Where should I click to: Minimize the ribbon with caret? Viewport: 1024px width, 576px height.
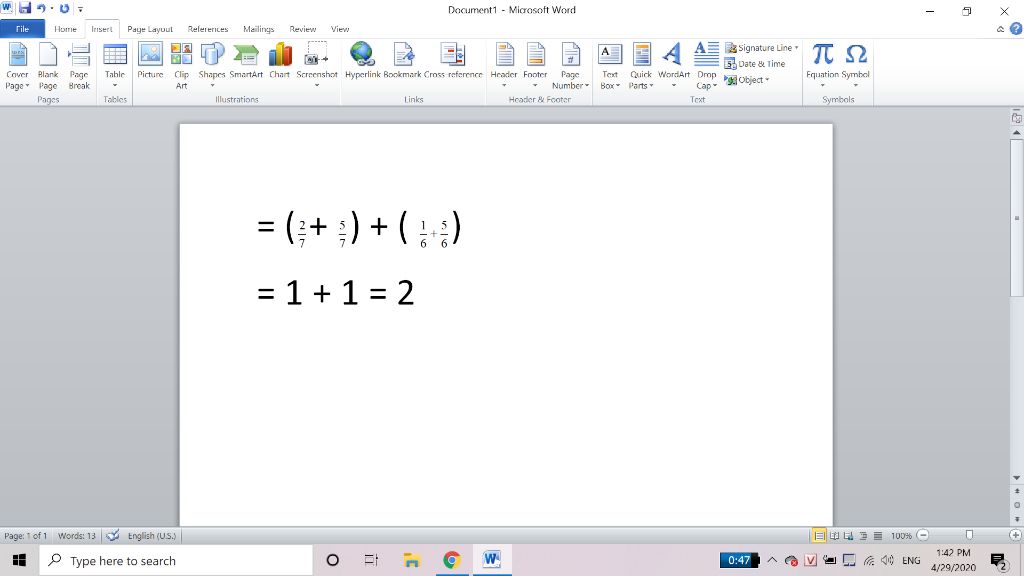coord(1000,29)
